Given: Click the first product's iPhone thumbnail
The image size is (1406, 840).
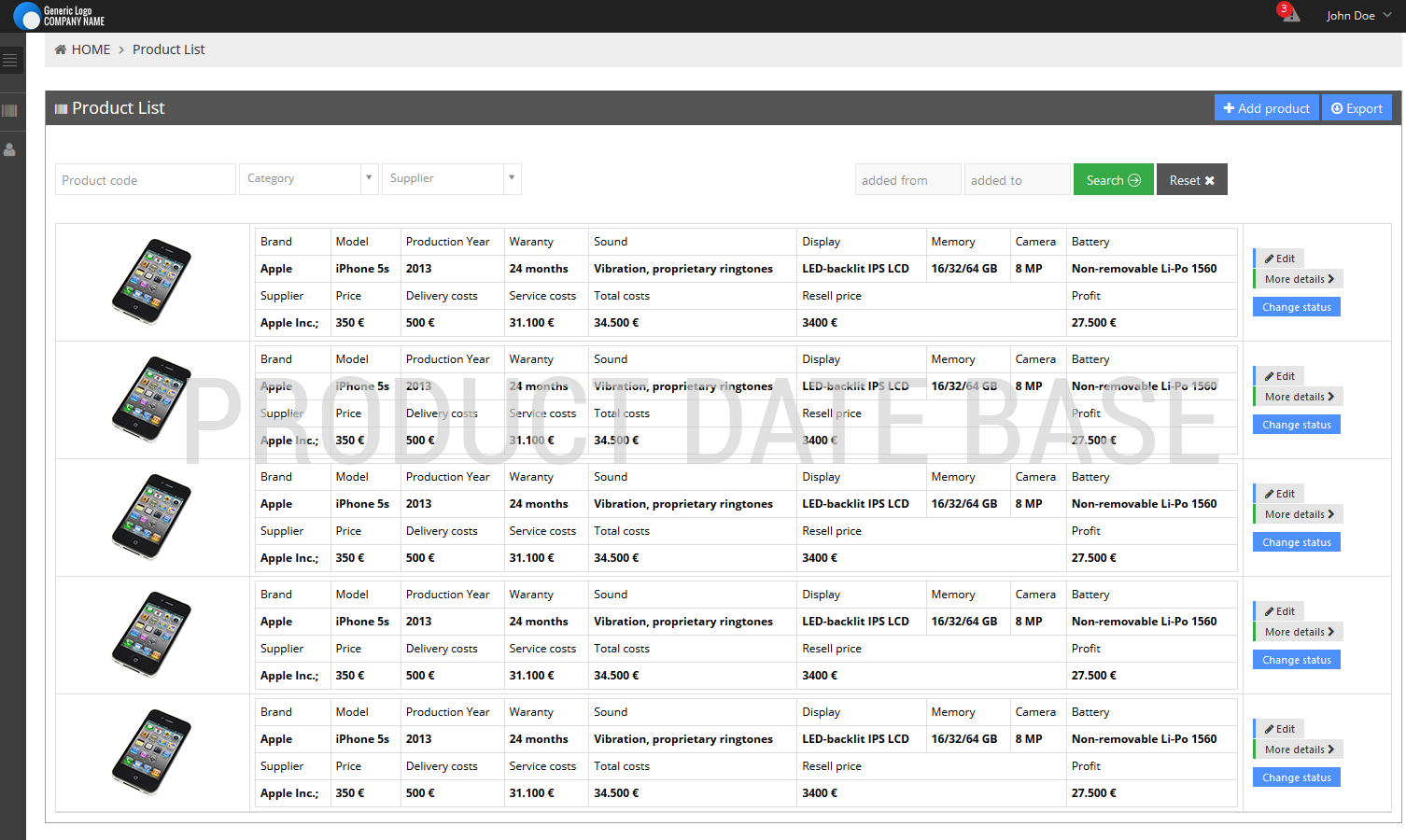Looking at the screenshot, I should 151,282.
